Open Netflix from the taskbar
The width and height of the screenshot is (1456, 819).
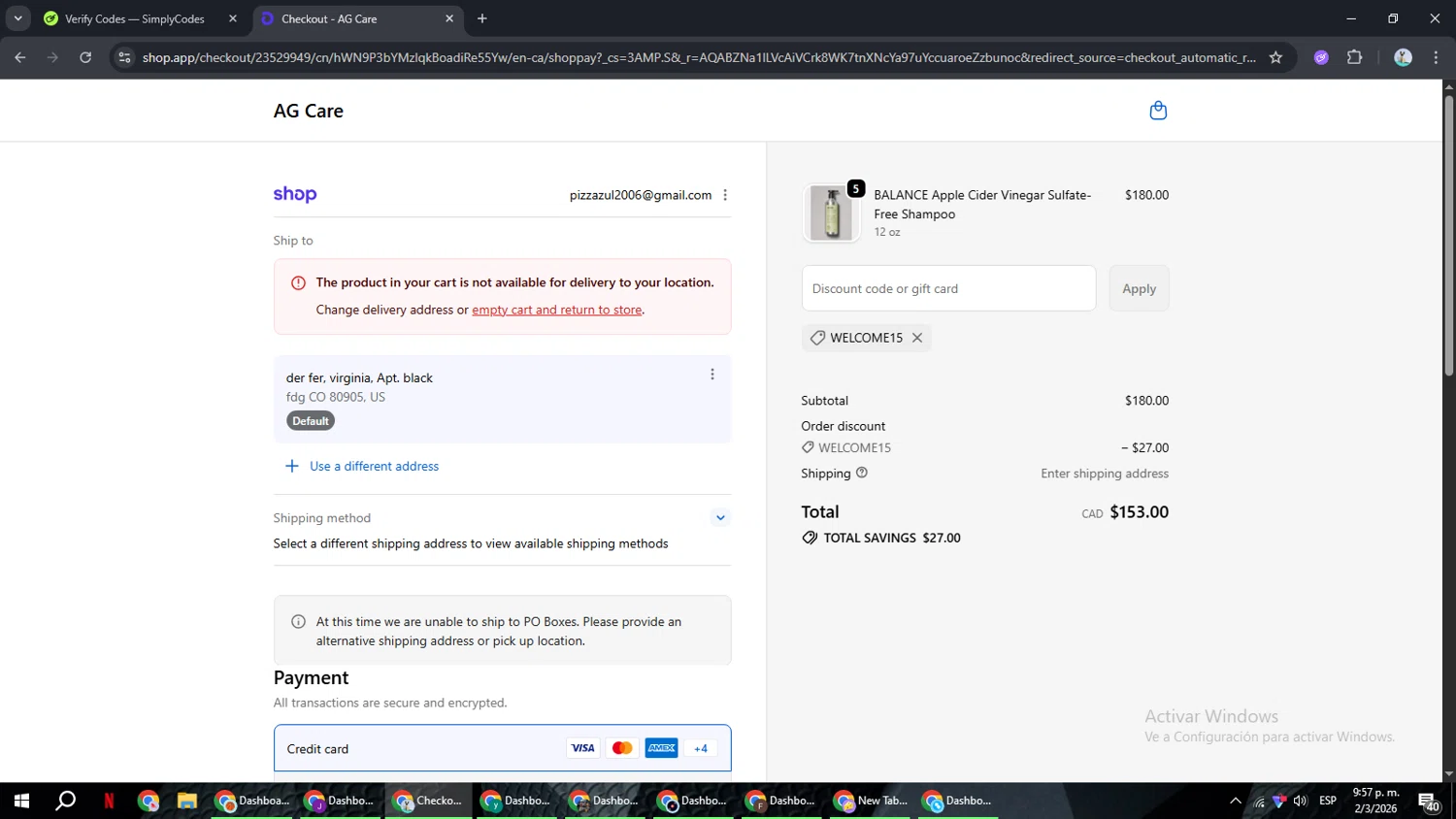[x=109, y=801]
